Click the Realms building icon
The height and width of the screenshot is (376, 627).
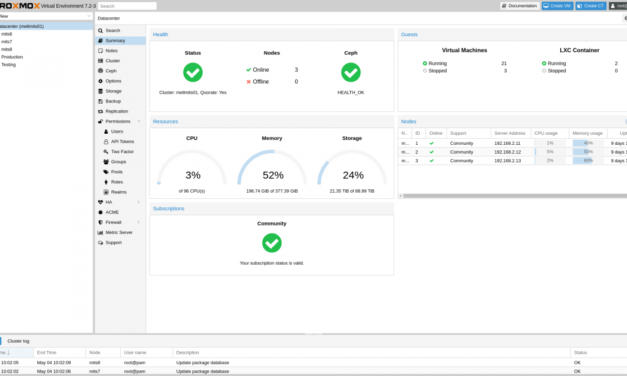(106, 192)
